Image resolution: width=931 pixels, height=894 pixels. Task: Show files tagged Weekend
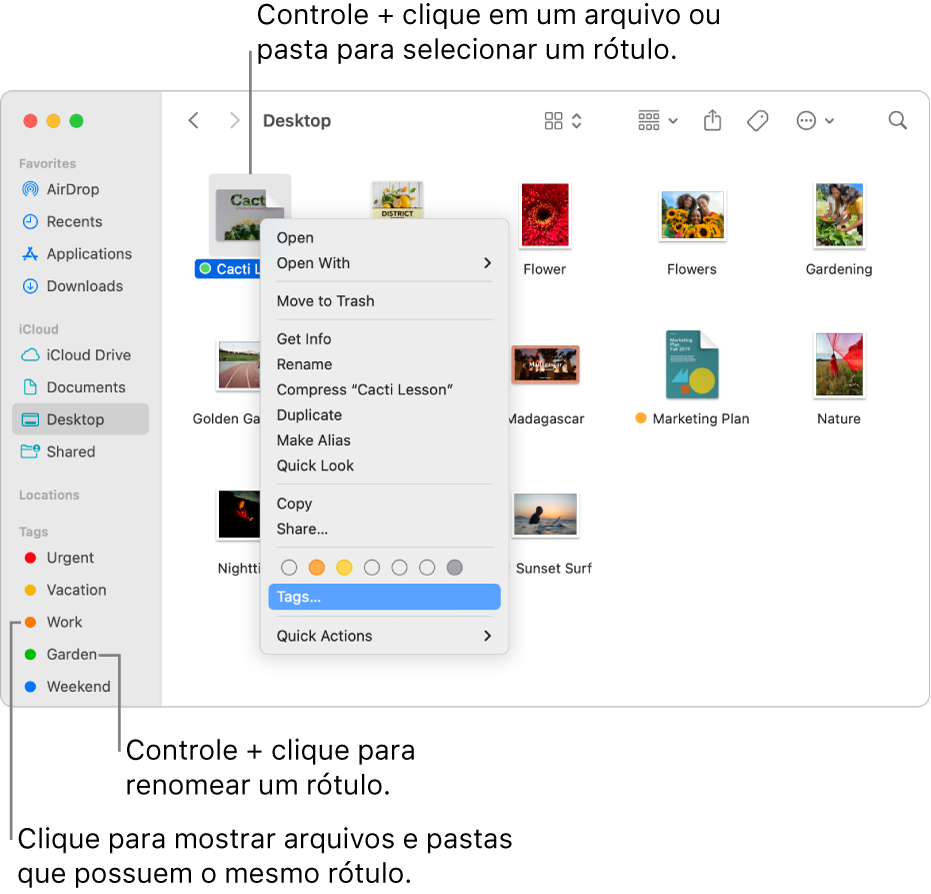point(80,687)
